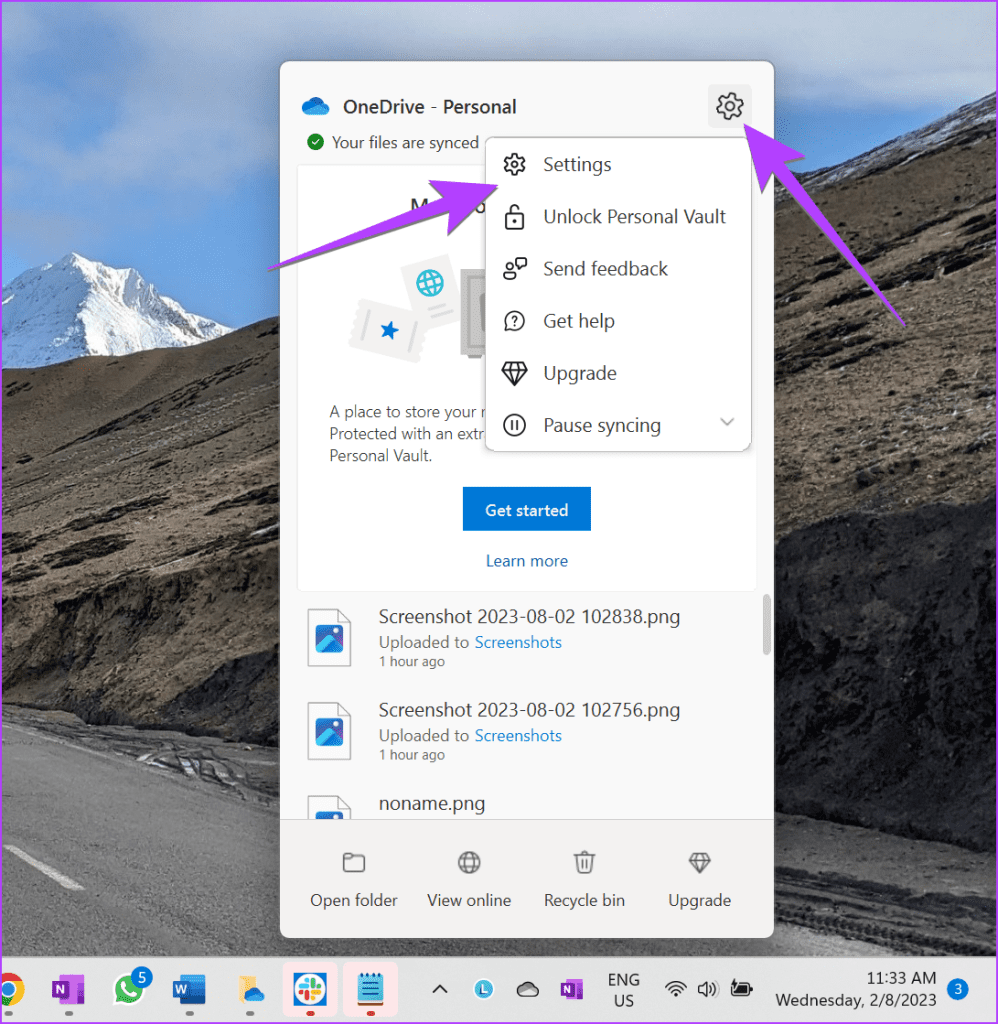Open the Learn more link
Viewport: 998px width, 1024px height.
click(526, 561)
